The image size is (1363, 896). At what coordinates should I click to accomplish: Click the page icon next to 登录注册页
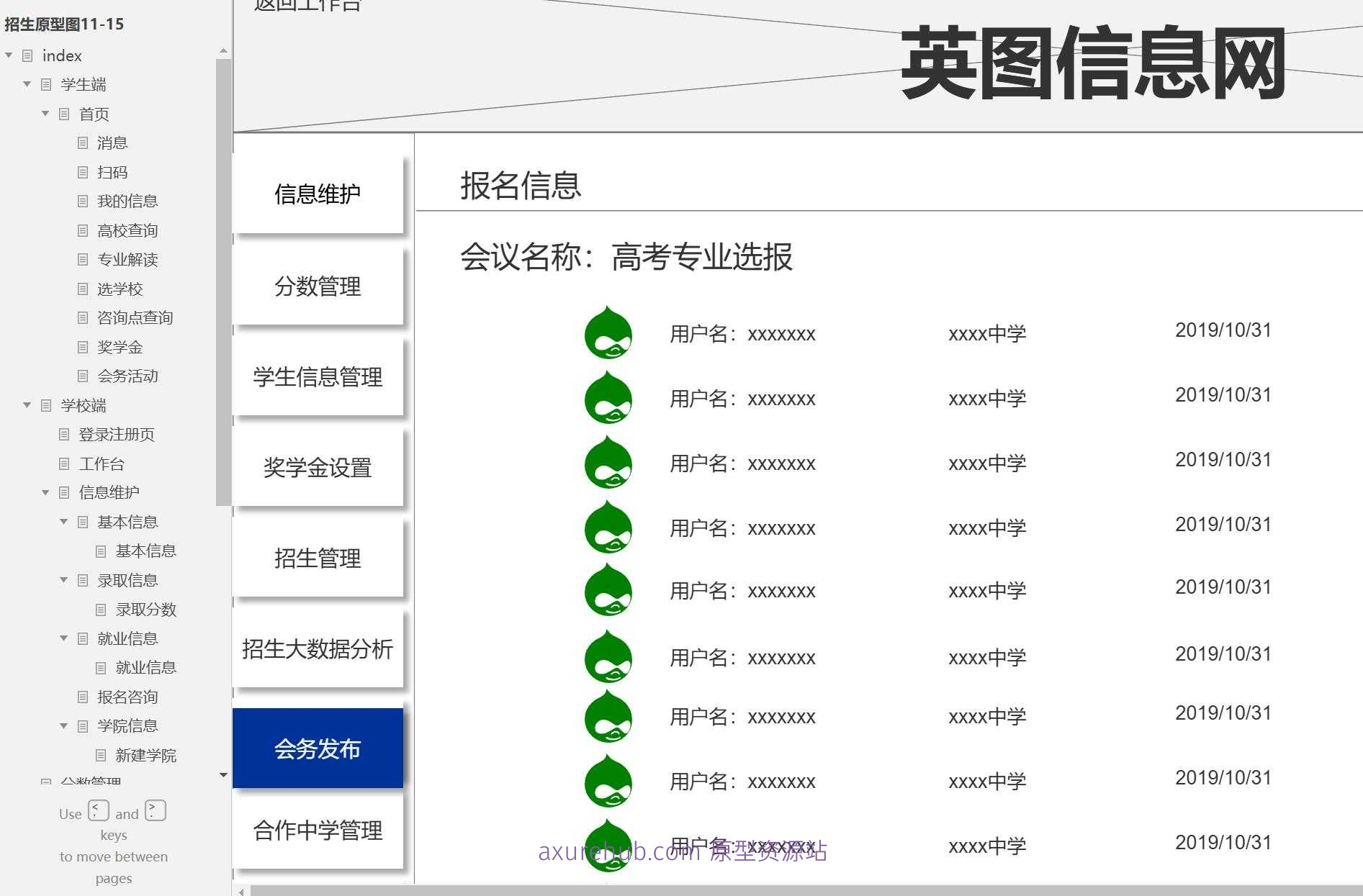pos(63,434)
